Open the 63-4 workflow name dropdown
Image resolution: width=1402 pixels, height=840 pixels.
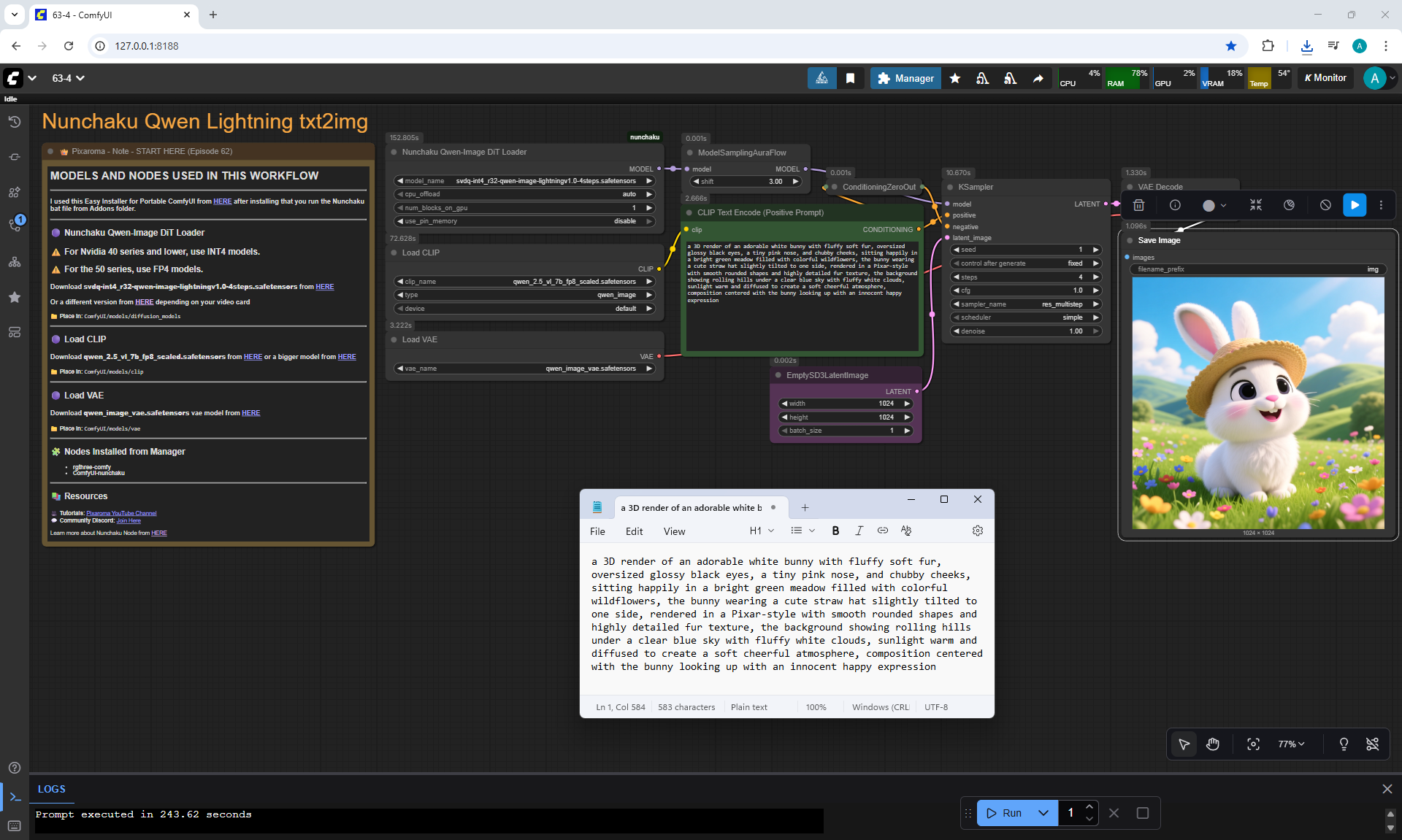click(x=68, y=78)
